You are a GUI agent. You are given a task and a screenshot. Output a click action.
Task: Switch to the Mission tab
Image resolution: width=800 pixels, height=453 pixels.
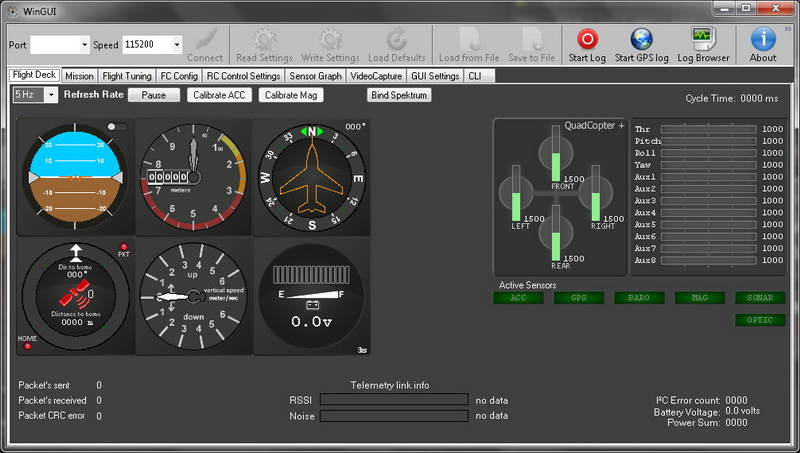tap(79, 76)
